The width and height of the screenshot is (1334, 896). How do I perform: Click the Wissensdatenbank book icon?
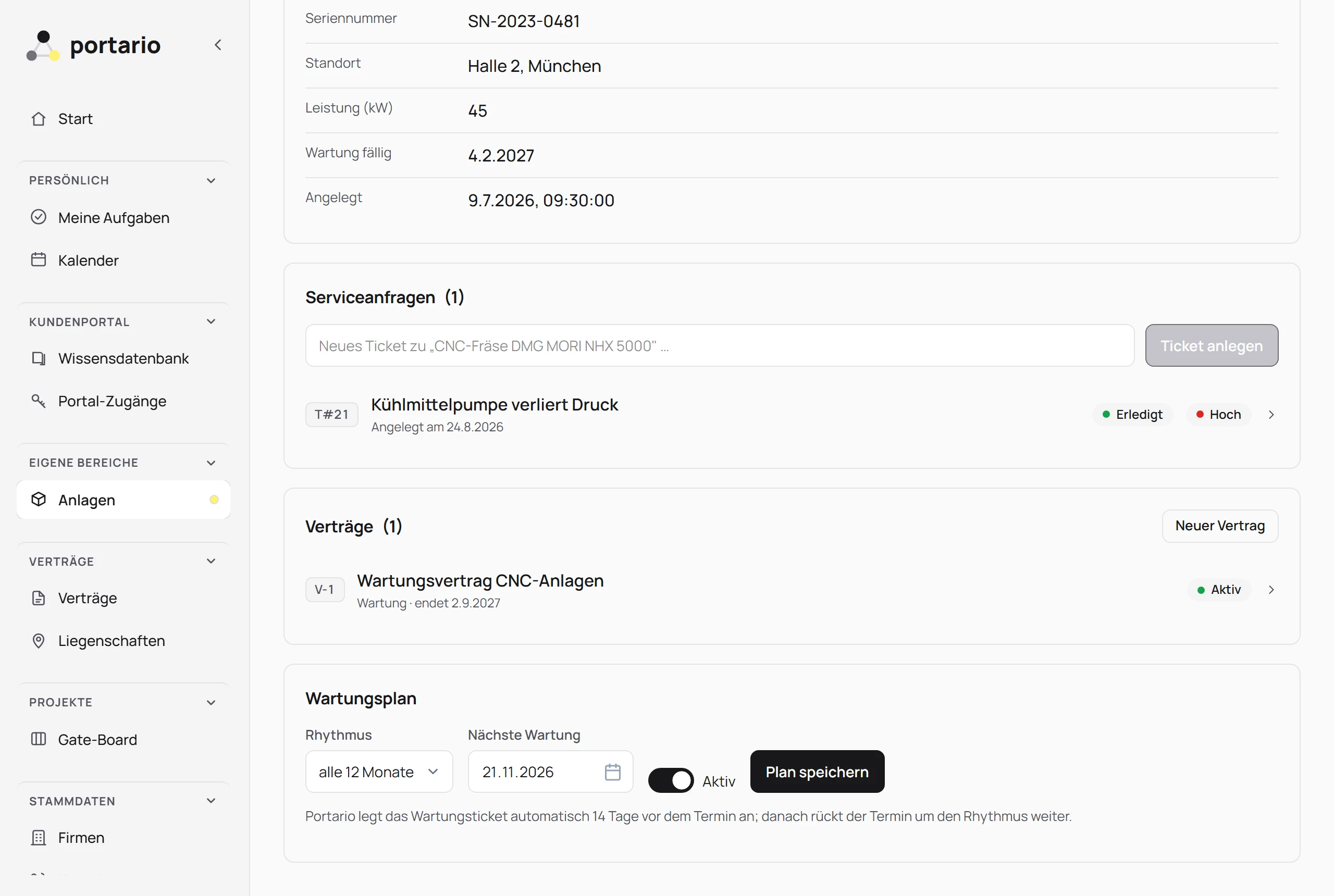point(38,358)
